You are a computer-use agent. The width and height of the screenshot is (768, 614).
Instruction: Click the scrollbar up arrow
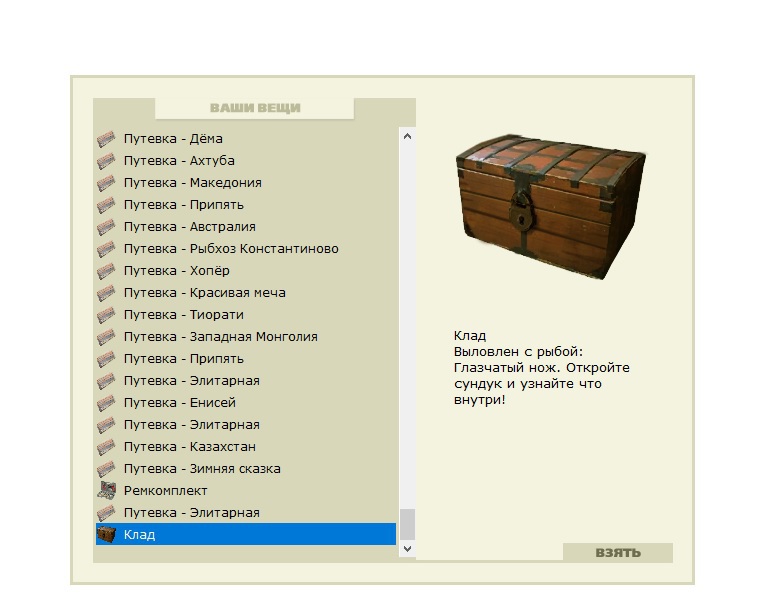[x=408, y=137]
